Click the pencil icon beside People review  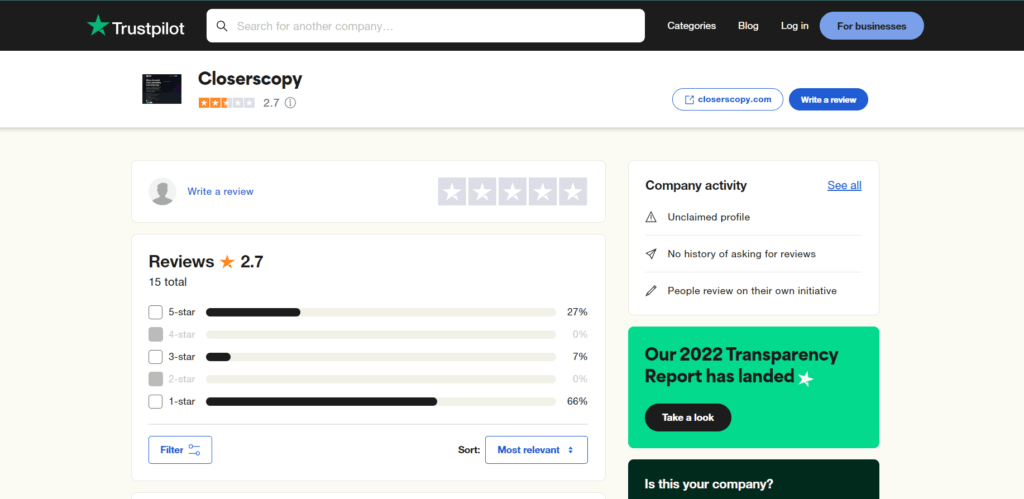[x=650, y=291]
